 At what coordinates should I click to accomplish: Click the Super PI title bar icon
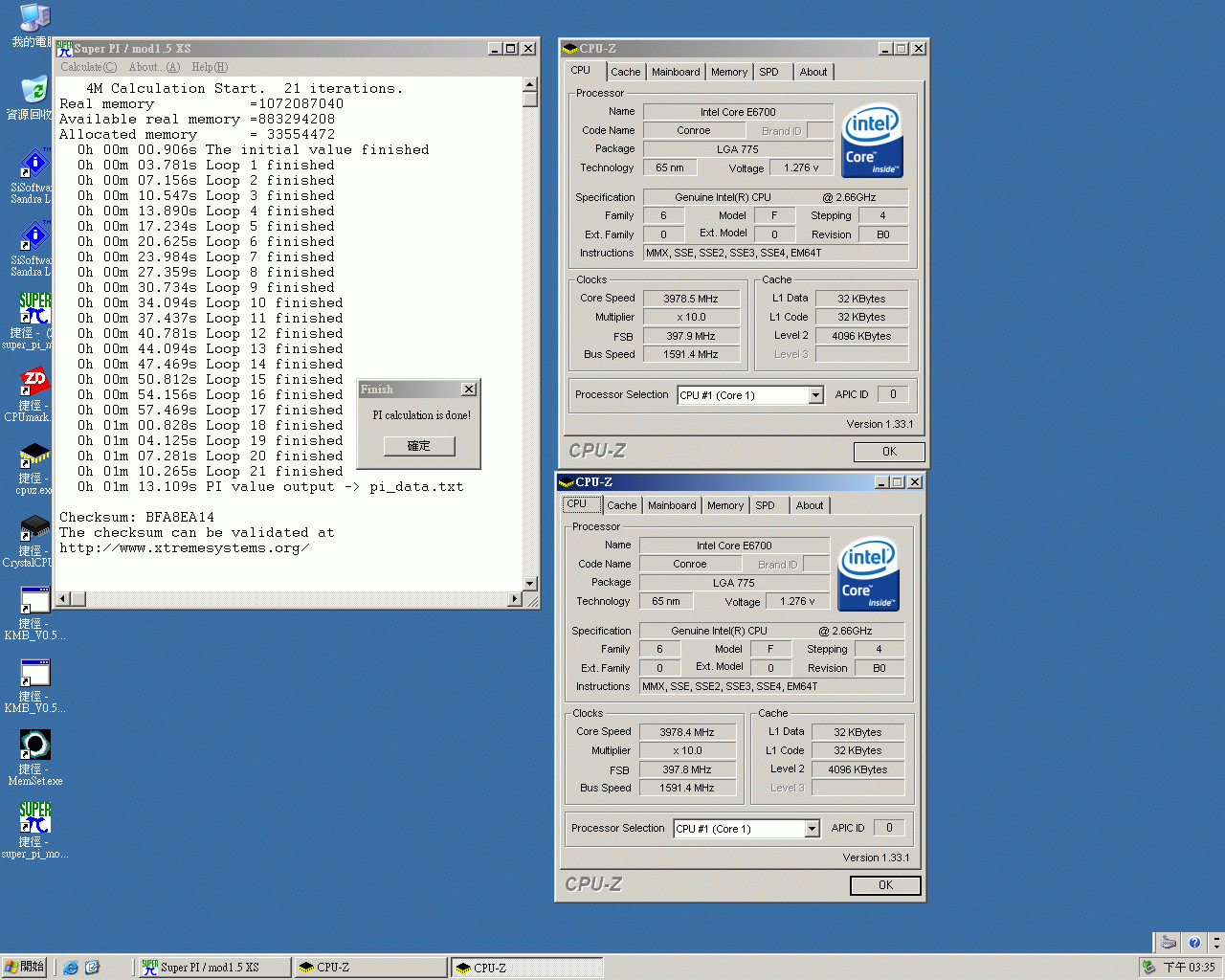pos(64,49)
